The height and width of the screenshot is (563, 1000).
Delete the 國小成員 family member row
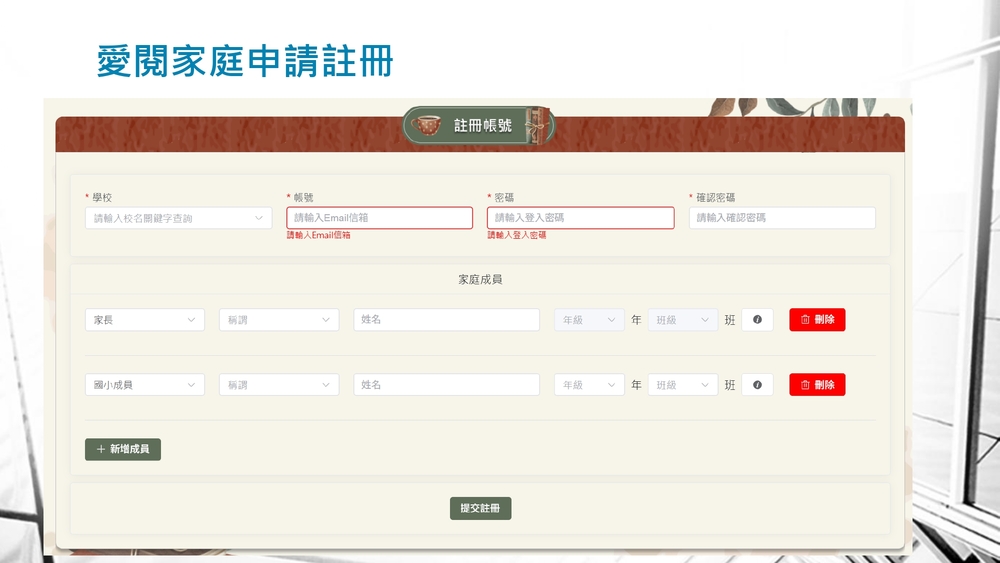click(x=817, y=385)
